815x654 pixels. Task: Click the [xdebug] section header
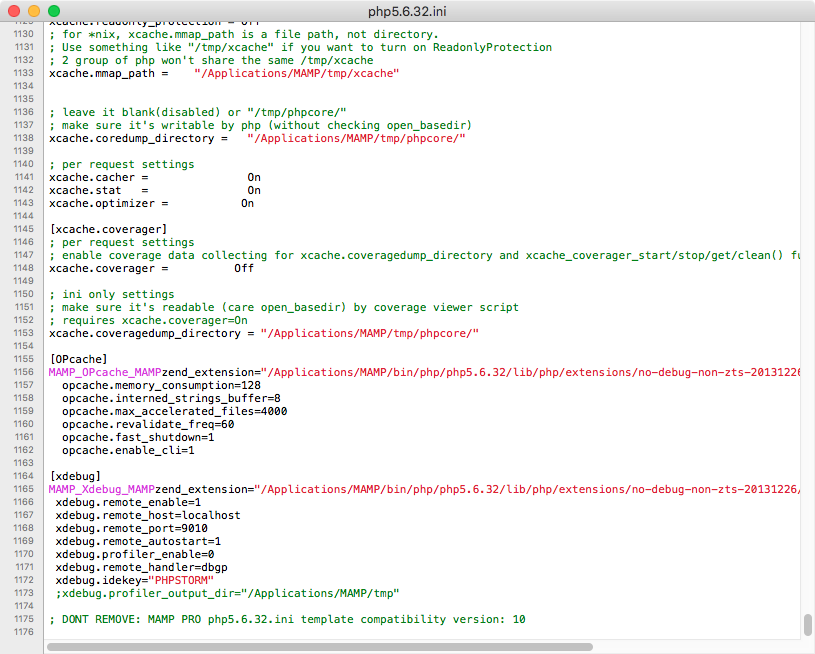point(75,476)
